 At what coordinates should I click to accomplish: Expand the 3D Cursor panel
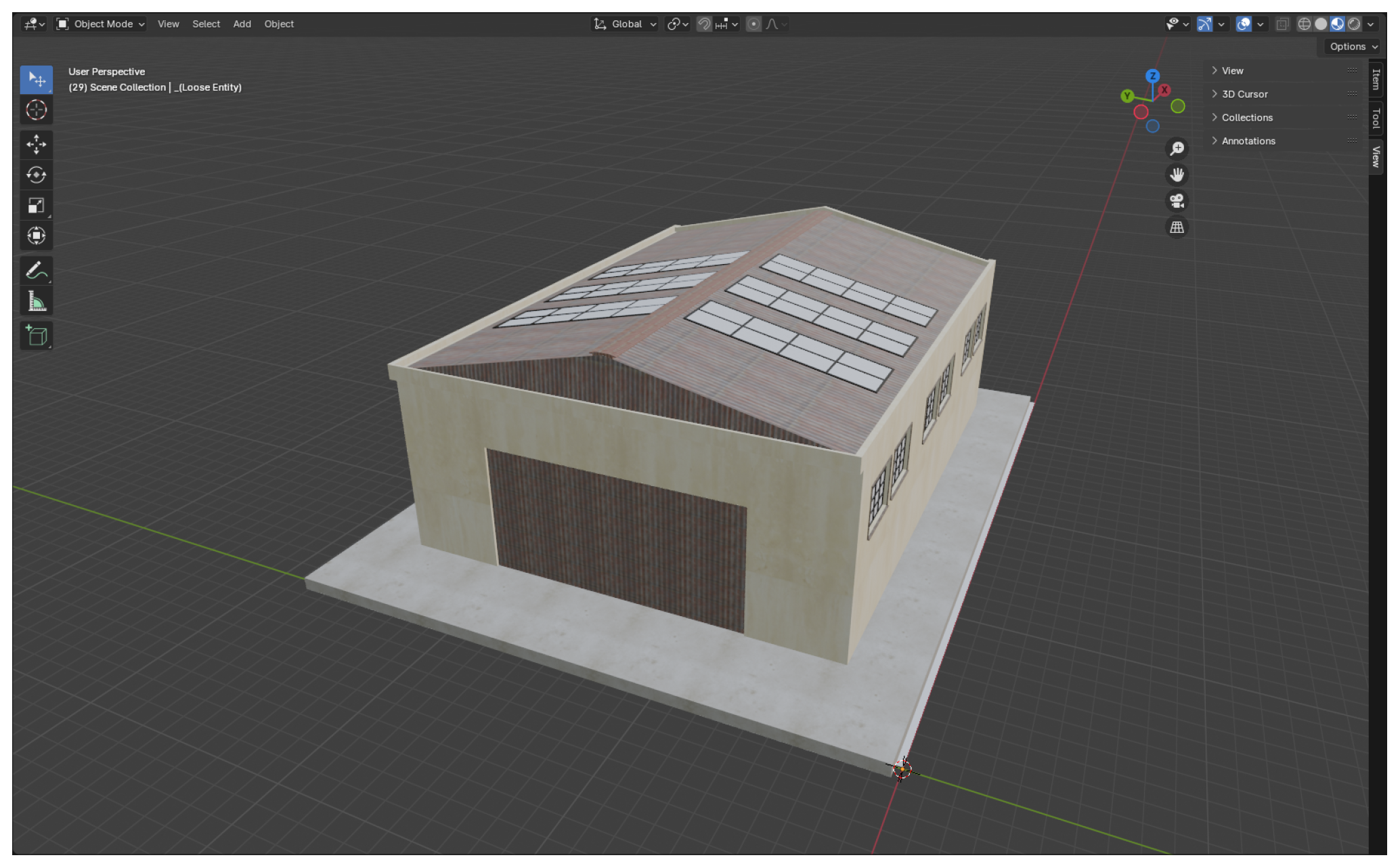tap(1244, 94)
